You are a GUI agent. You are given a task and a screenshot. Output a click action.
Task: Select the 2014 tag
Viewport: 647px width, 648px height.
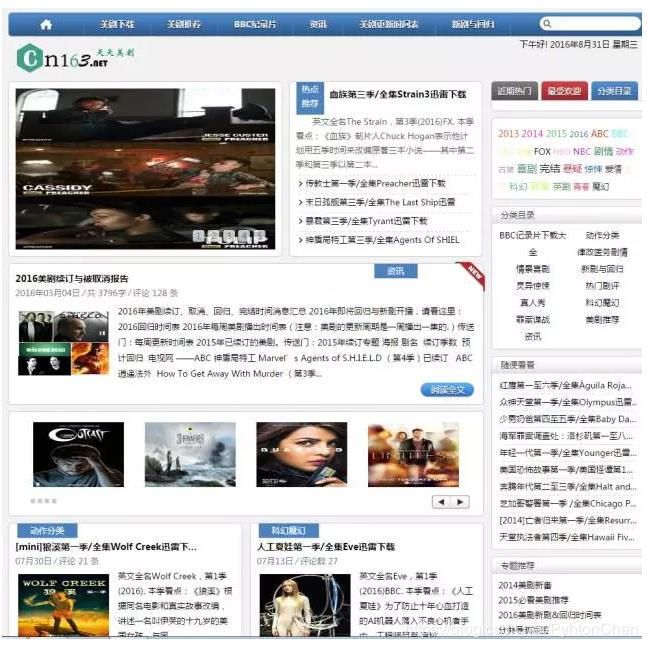pos(532,133)
